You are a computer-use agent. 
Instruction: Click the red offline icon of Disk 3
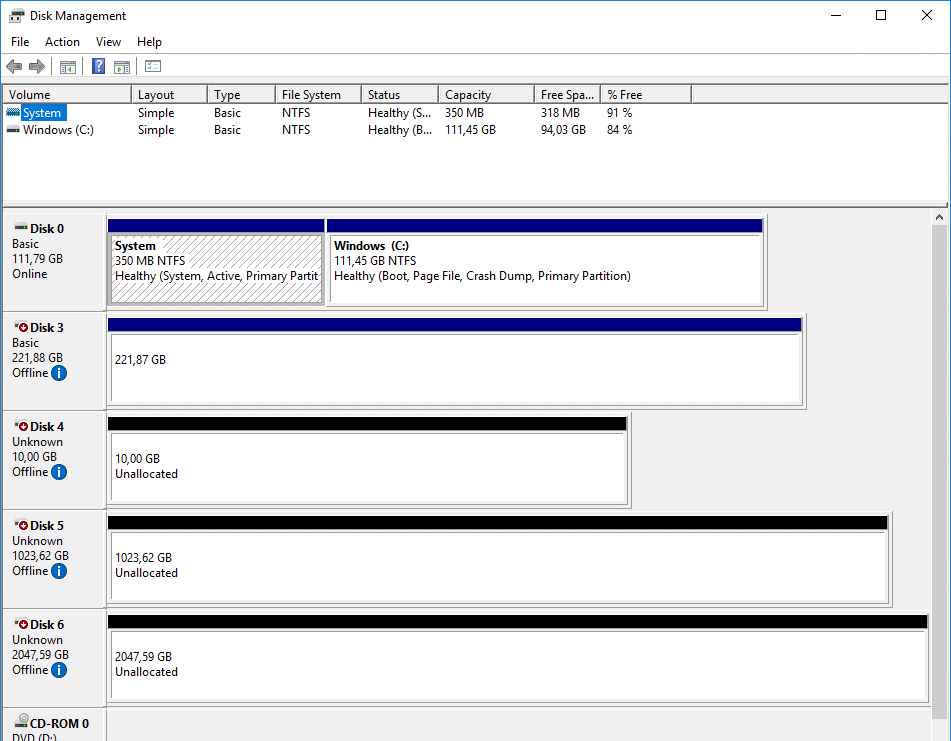pos(22,327)
